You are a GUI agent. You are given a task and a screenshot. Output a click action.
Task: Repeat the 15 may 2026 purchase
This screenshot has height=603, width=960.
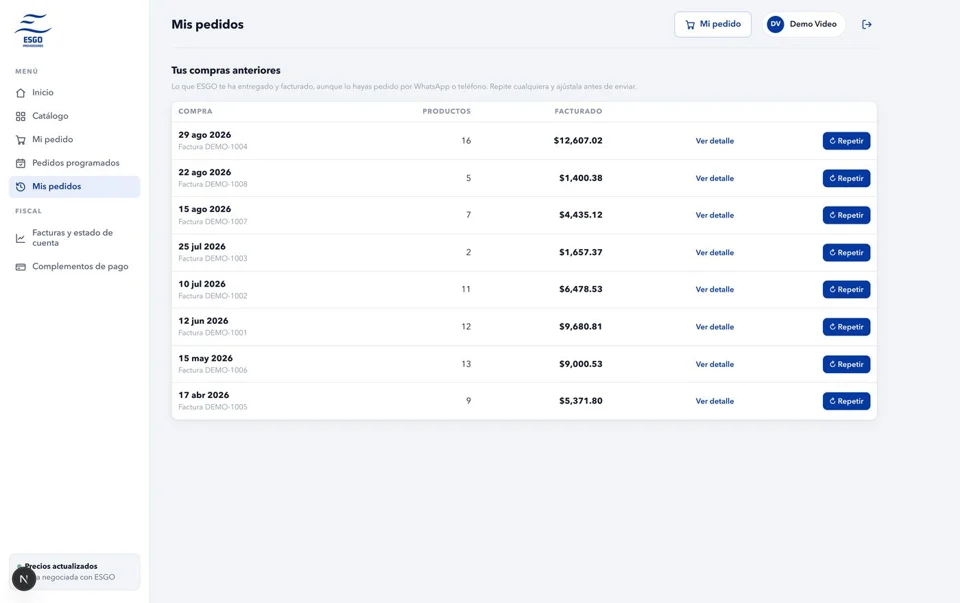point(846,364)
